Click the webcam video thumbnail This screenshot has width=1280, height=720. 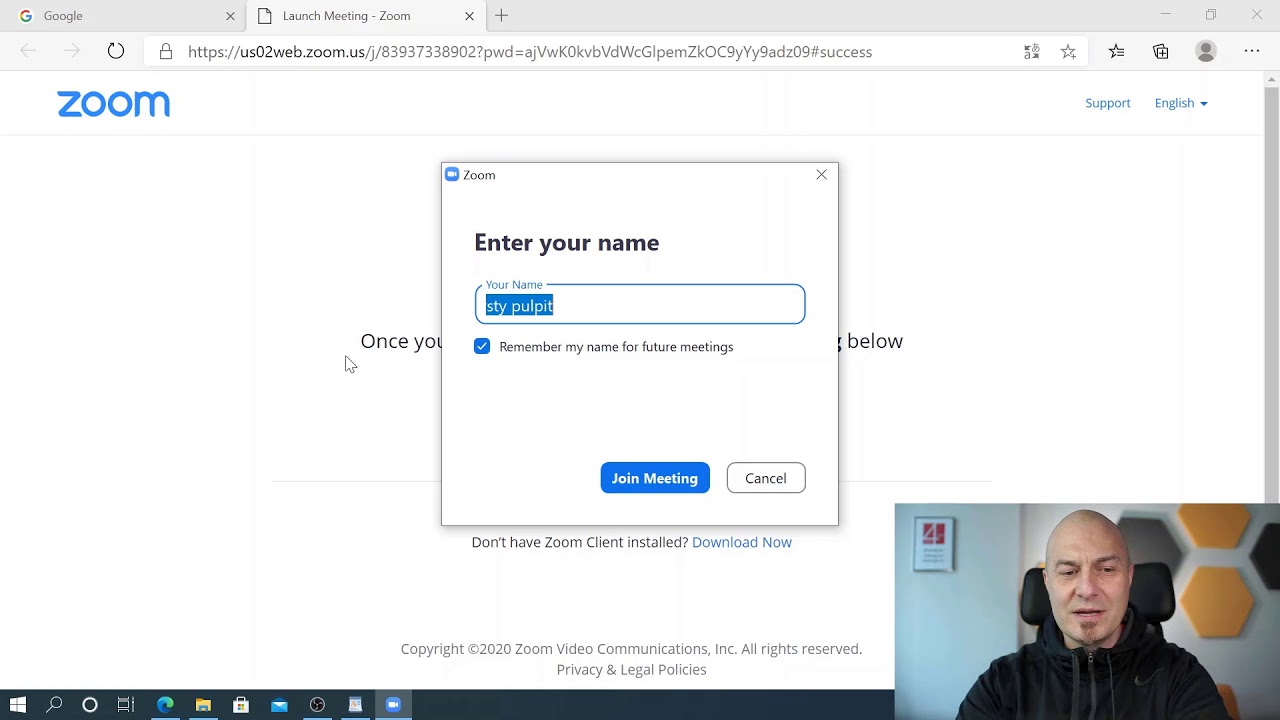1087,612
